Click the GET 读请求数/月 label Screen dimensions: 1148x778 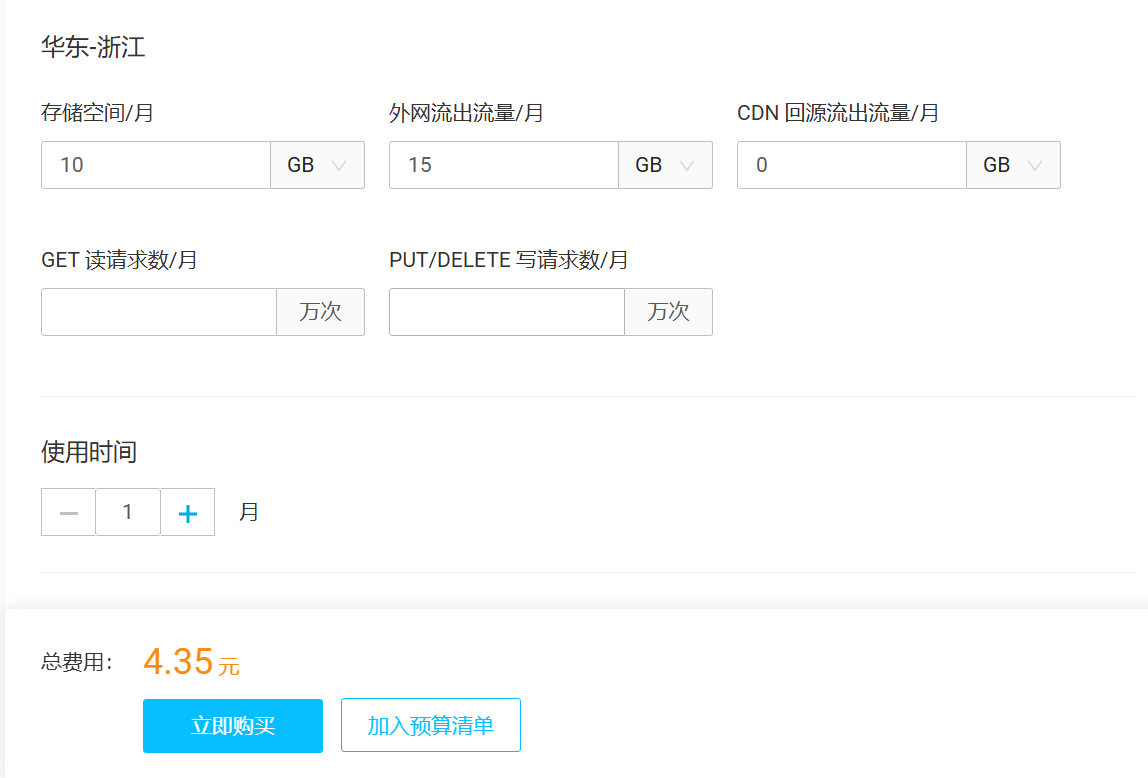click(119, 260)
